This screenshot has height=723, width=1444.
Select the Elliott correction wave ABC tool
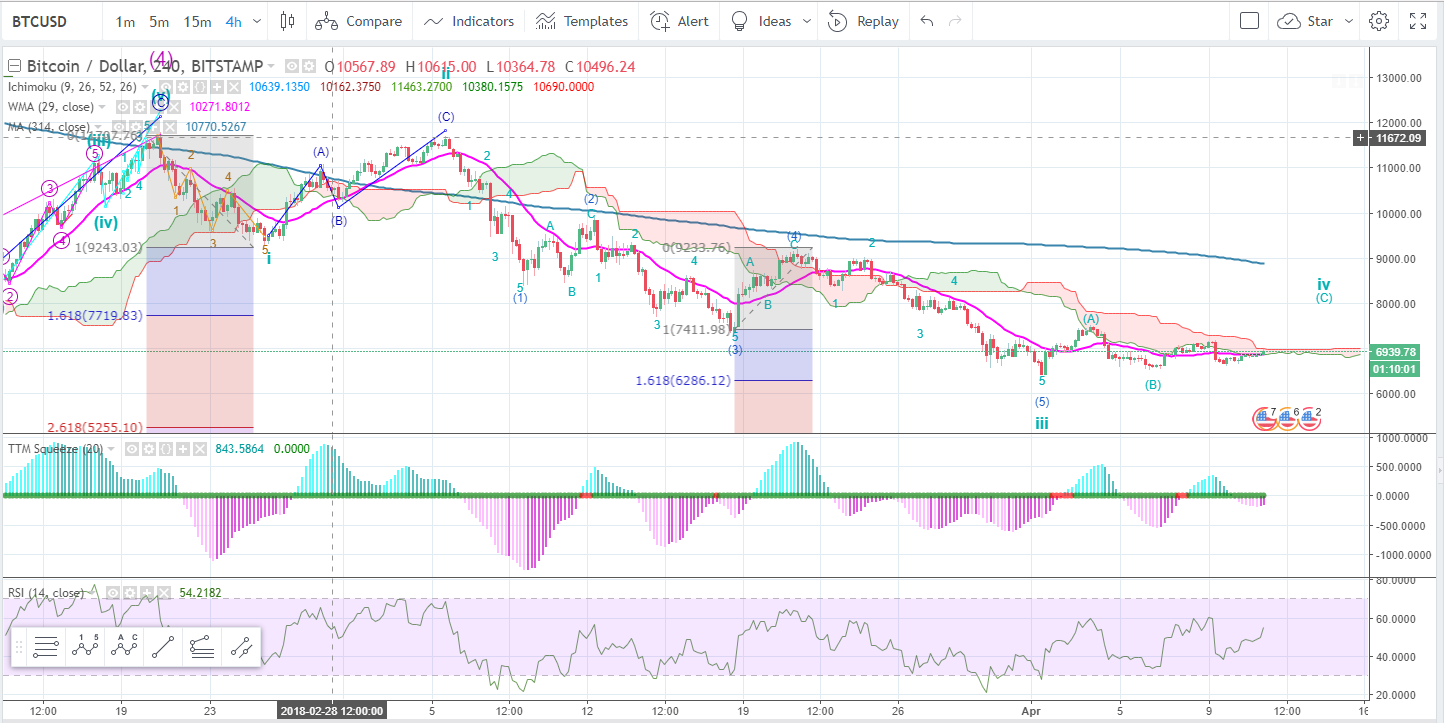tap(124, 648)
